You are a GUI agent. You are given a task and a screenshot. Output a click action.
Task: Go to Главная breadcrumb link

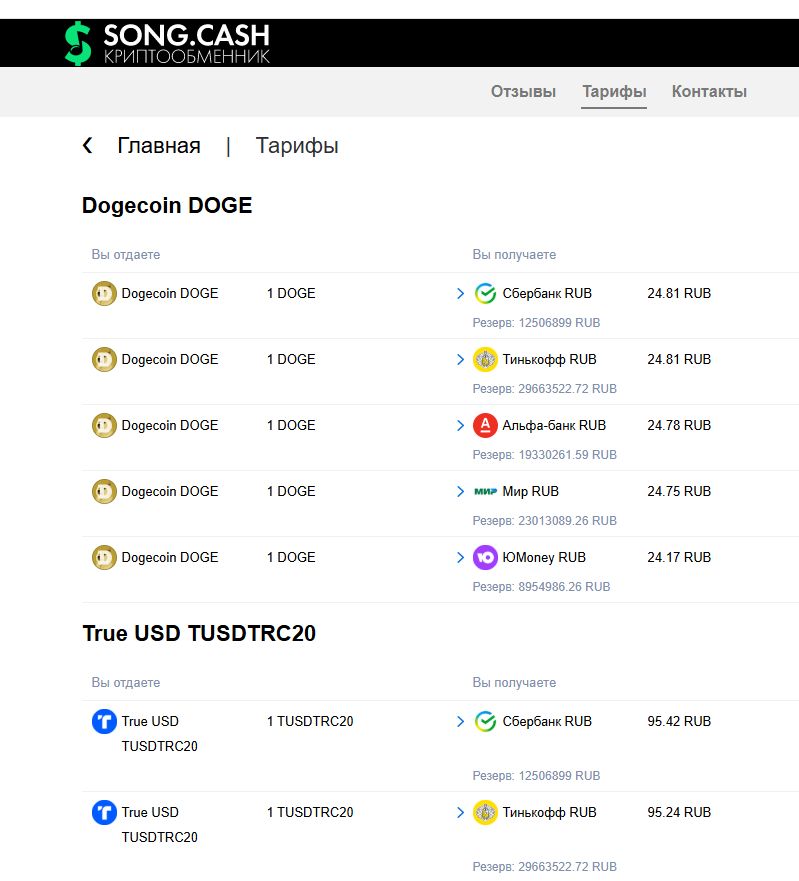pos(159,146)
